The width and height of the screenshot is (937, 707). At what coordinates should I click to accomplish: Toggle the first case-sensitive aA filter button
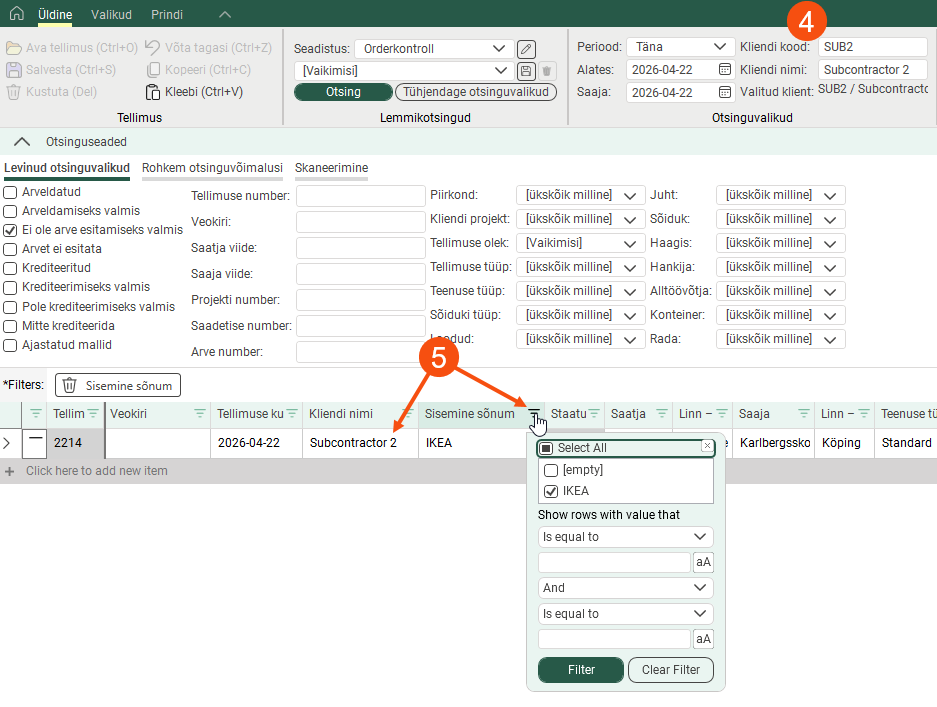click(x=703, y=562)
